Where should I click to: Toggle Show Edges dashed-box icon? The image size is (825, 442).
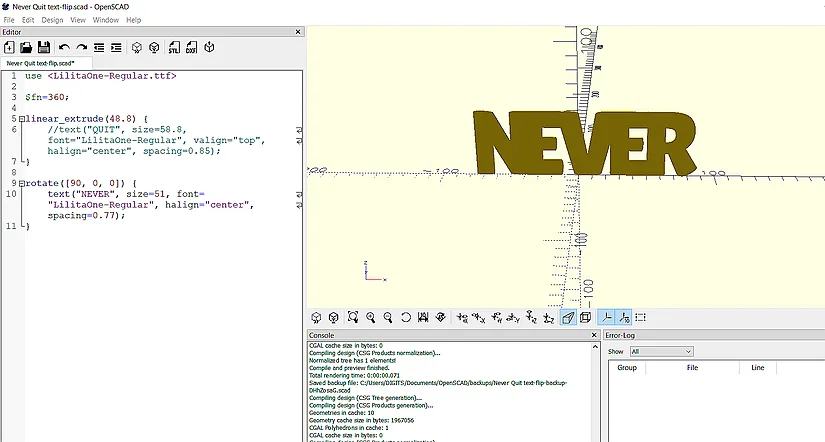pos(640,317)
